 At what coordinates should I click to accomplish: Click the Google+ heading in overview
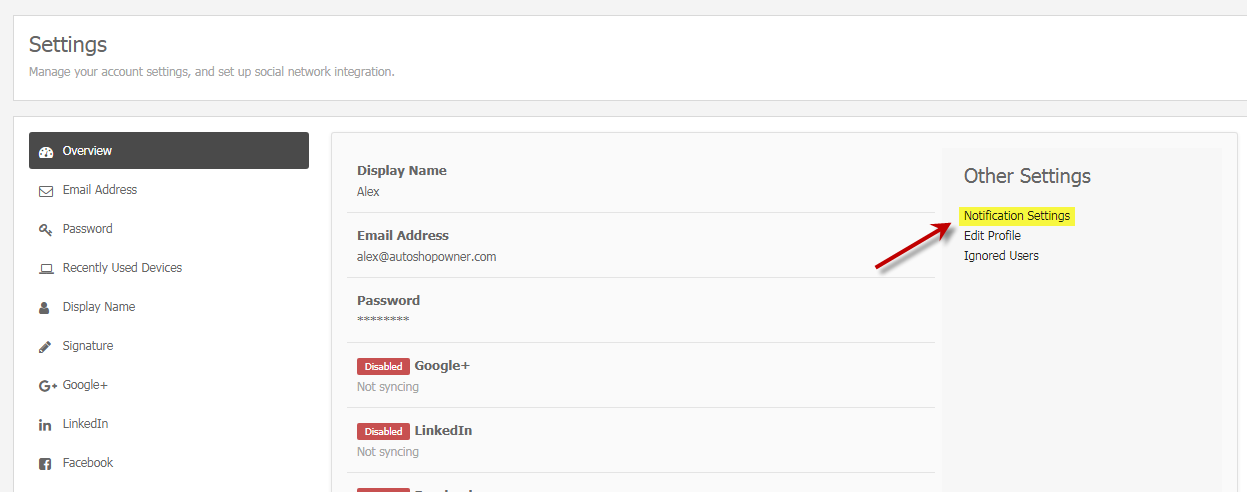click(442, 366)
